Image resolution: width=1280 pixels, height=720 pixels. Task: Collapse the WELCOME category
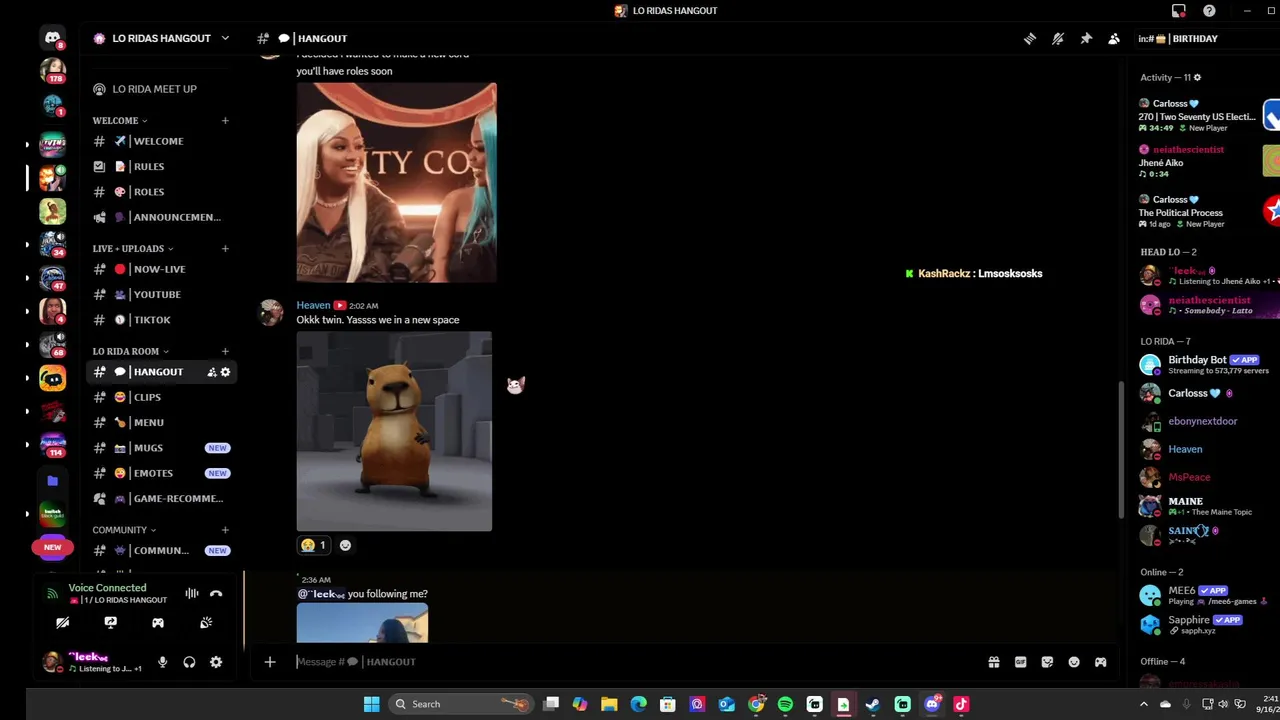coord(120,121)
